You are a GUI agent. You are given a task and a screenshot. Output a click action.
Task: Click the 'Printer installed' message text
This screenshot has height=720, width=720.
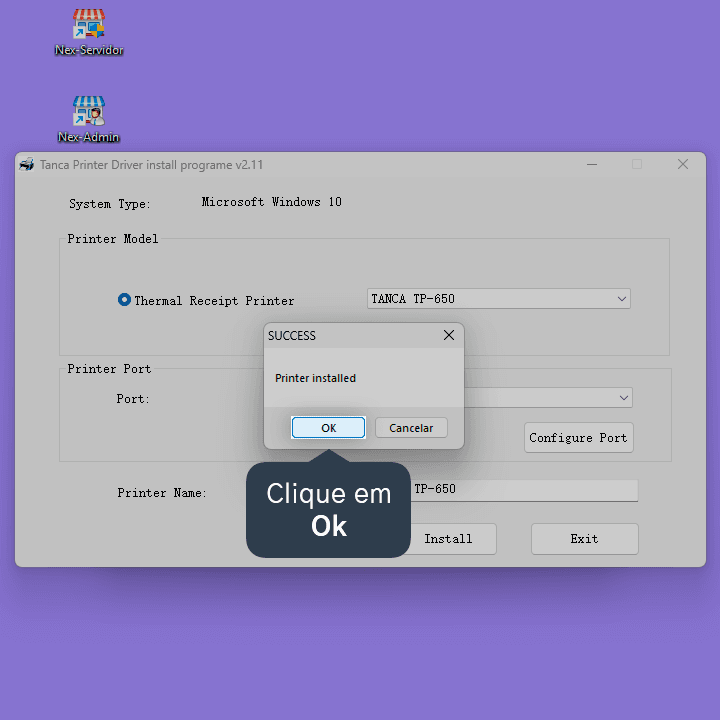pyautogui.click(x=315, y=378)
